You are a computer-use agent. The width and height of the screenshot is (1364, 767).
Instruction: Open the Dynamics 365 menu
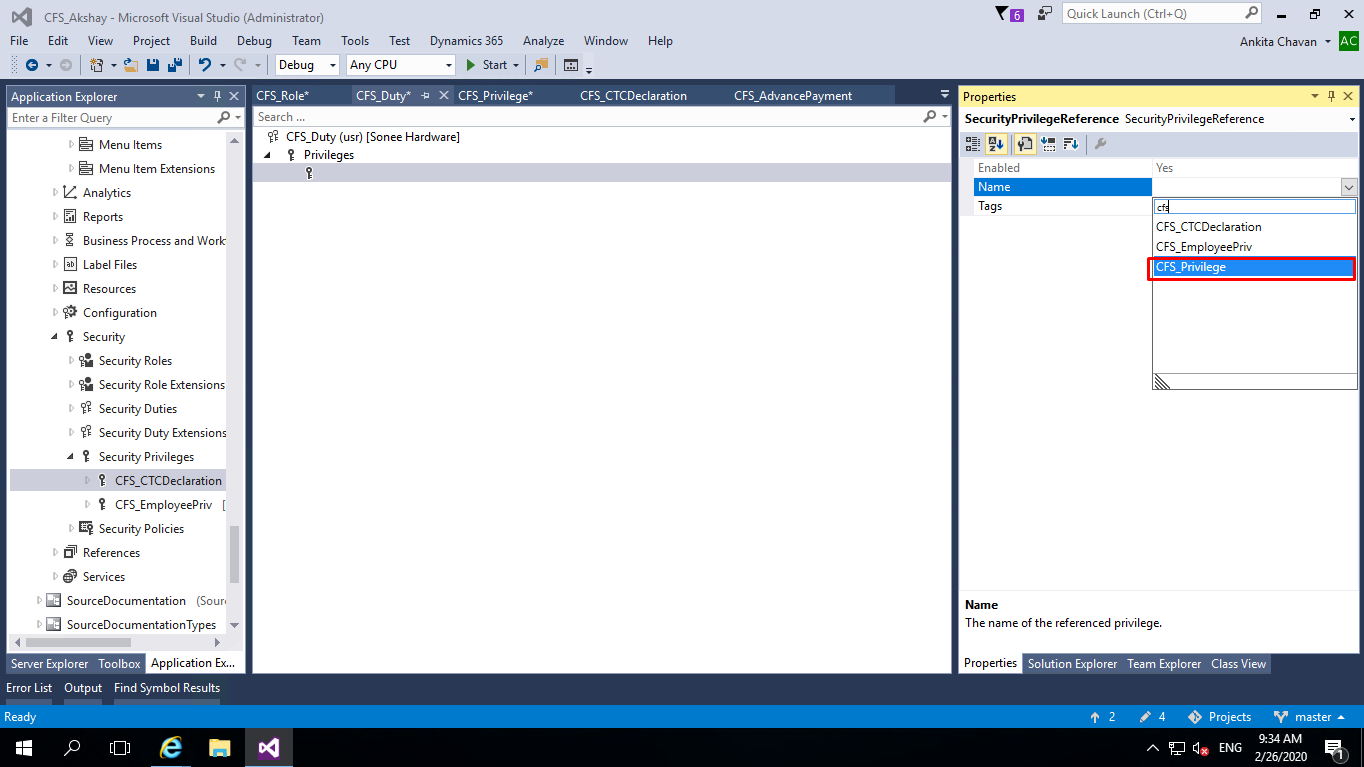pos(466,41)
